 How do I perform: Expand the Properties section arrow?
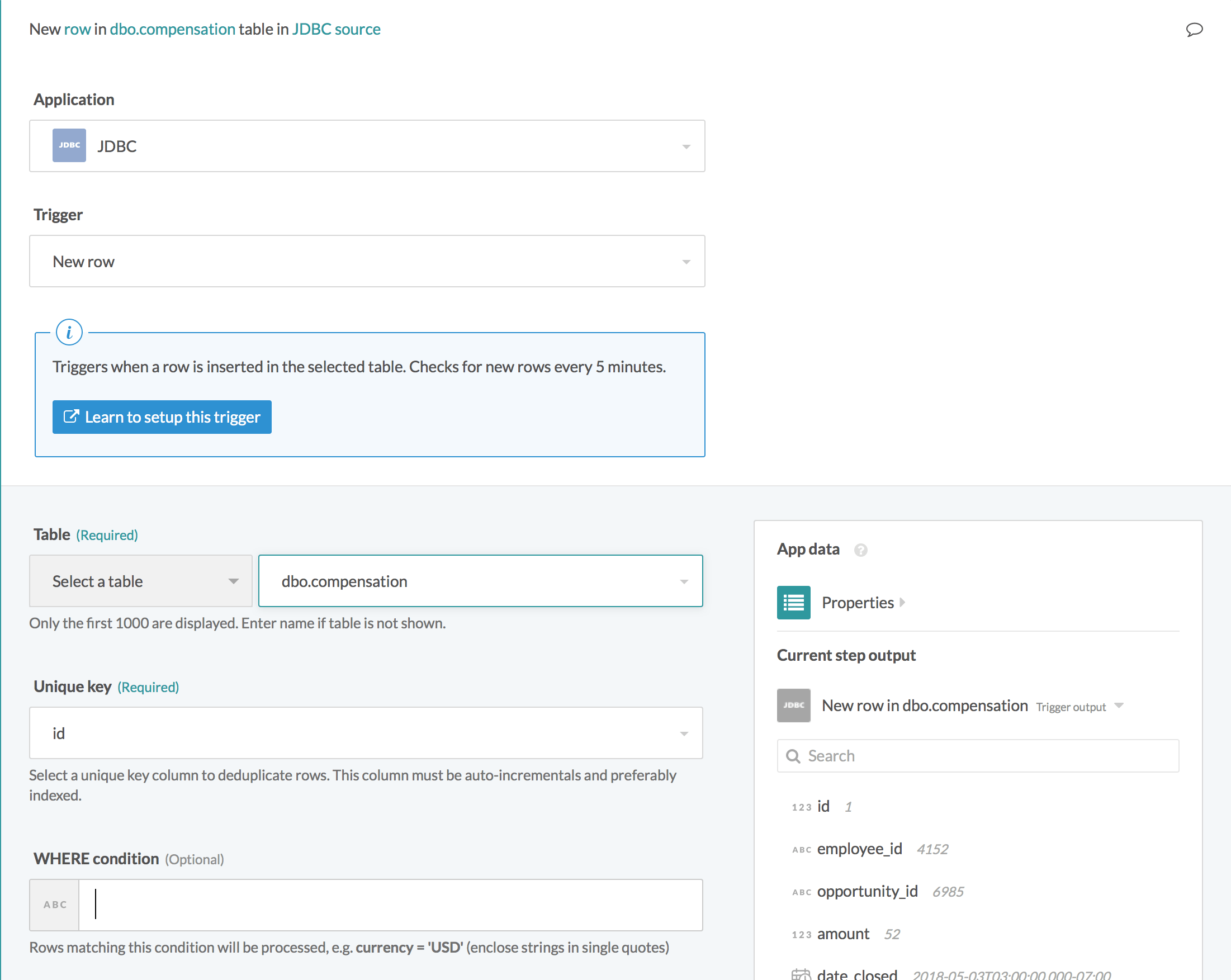tap(902, 603)
